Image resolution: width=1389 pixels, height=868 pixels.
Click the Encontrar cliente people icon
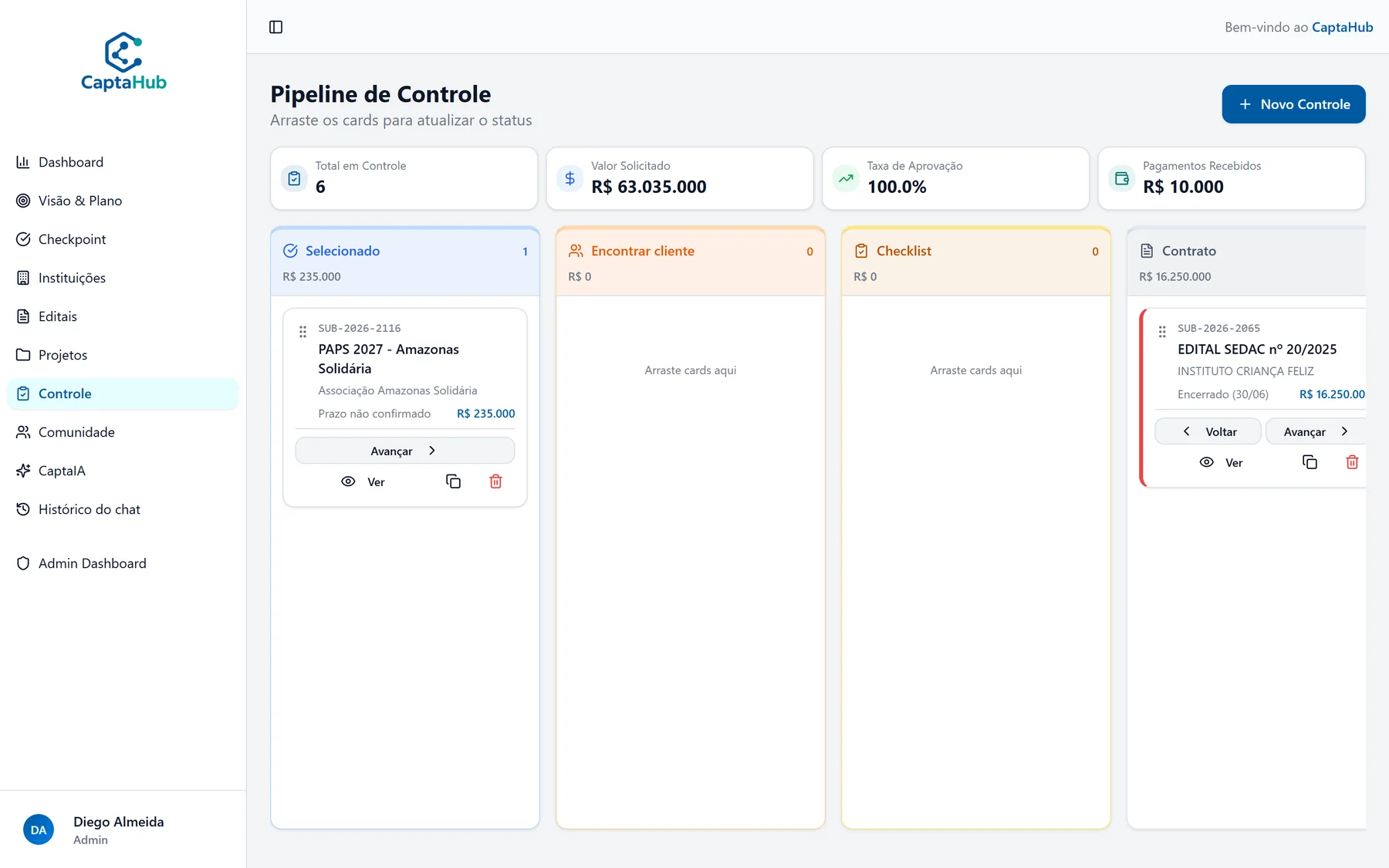coord(576,251)
